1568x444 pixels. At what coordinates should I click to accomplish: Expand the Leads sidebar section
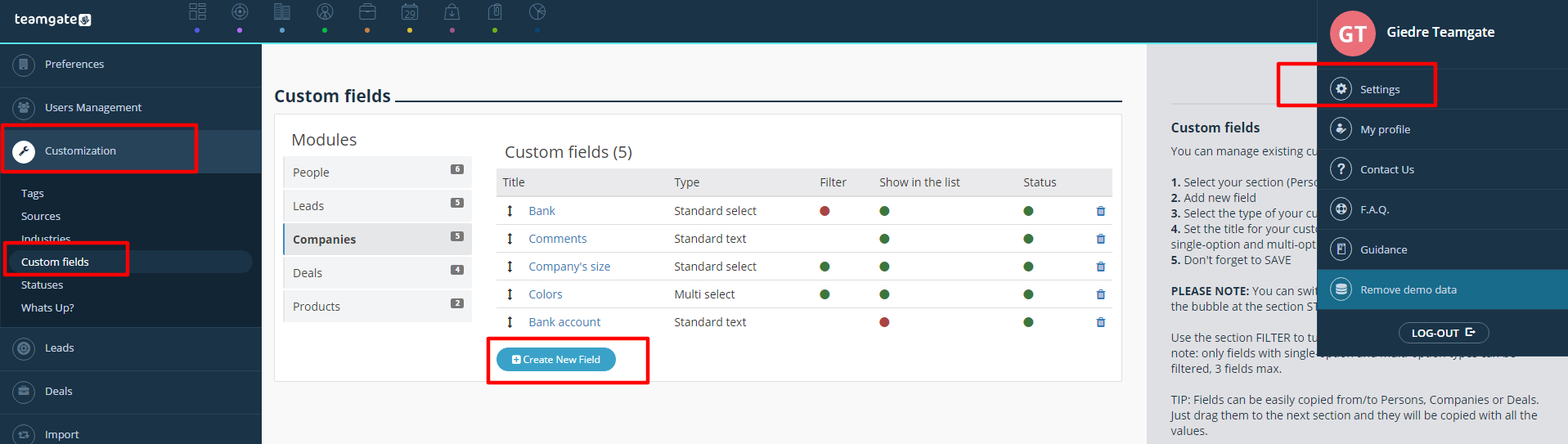(131, 348)
